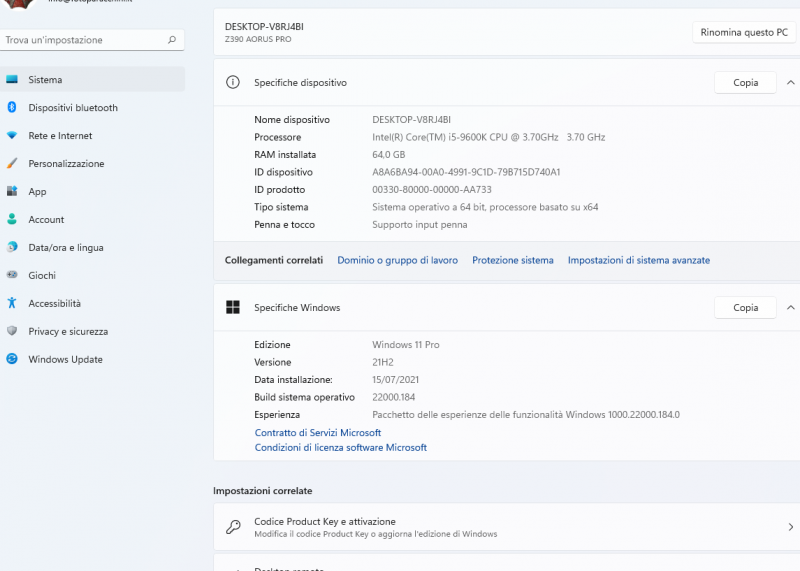Viewport: 800px width, 571px height.
Task: Click the Esperienza pack value text
Action: pyautogui.click(x=526, y=415)
